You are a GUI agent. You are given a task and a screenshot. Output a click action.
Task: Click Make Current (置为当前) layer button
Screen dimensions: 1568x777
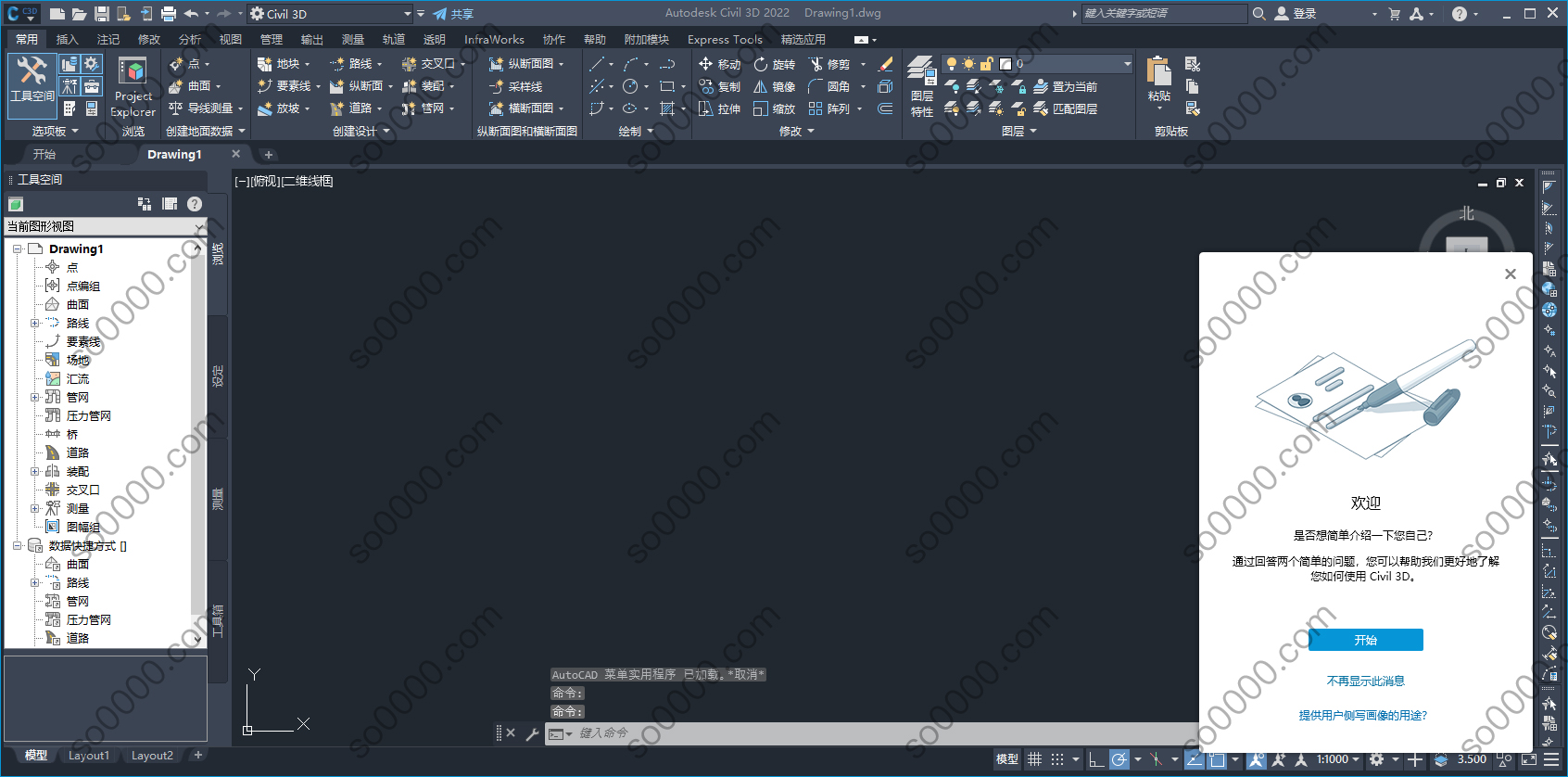click(1066, 86)
